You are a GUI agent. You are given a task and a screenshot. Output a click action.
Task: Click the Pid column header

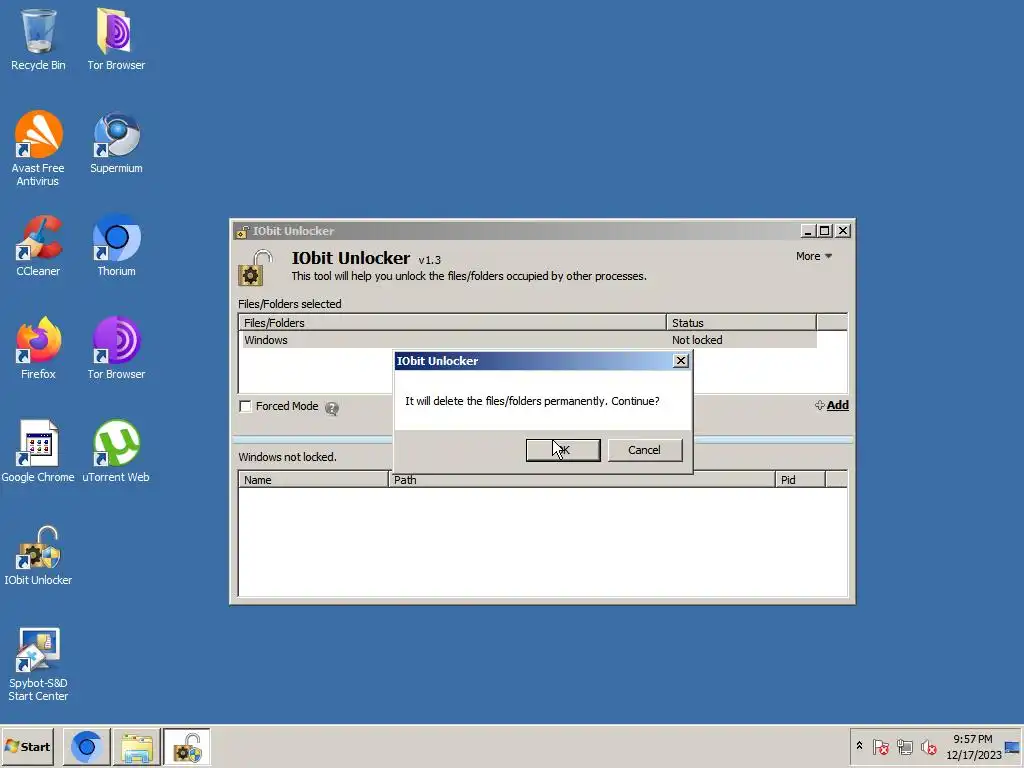[800, 480]
